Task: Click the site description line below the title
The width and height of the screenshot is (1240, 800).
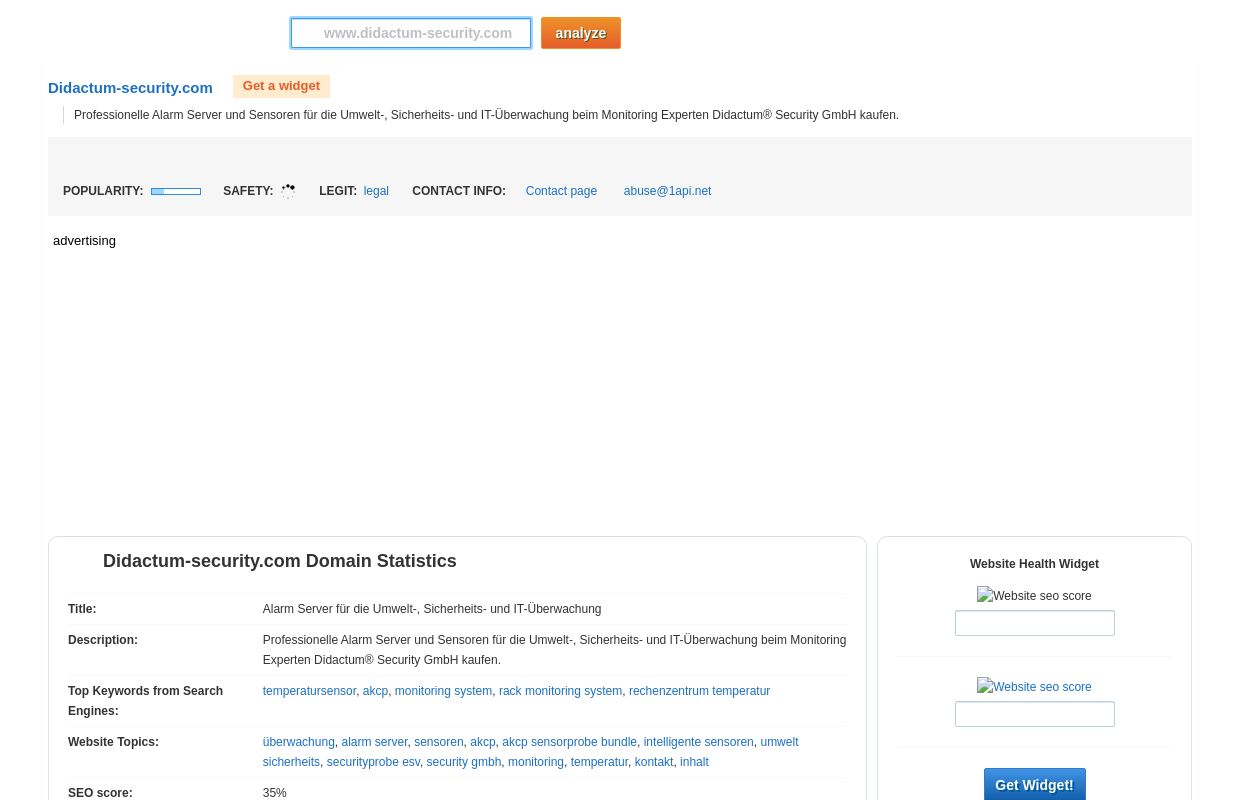Action: click(486, 115)
